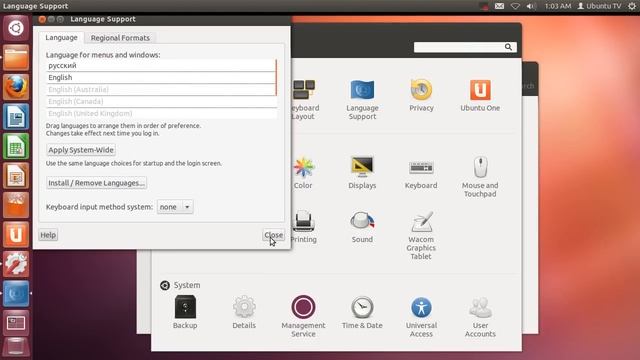Open the Sound settings
640x360 pixels.
(362, 227)
